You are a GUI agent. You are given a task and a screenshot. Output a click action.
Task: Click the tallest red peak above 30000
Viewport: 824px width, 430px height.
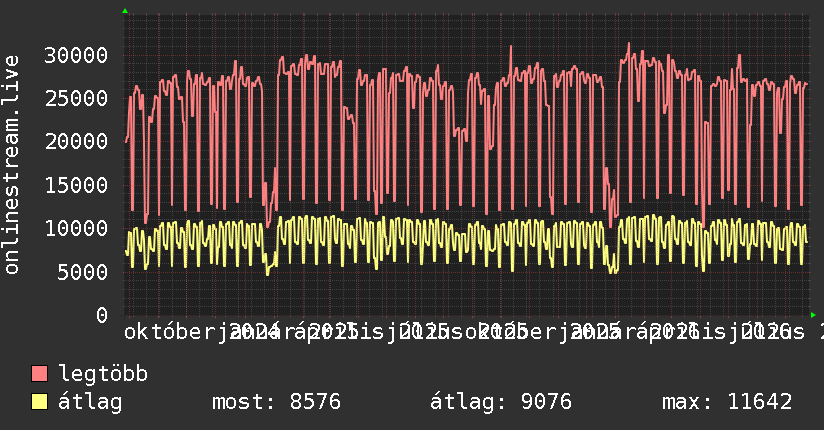(628, 44)
